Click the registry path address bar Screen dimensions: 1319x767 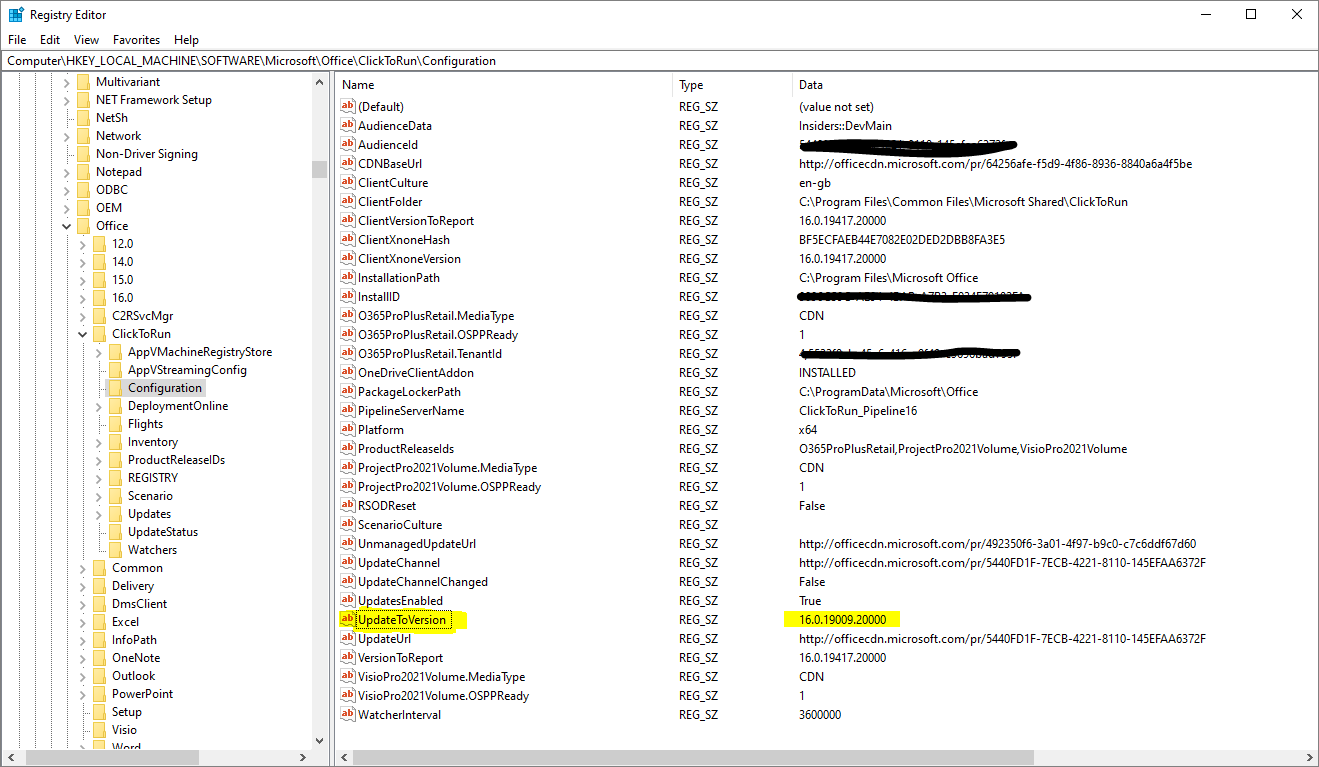pos(659,61)
